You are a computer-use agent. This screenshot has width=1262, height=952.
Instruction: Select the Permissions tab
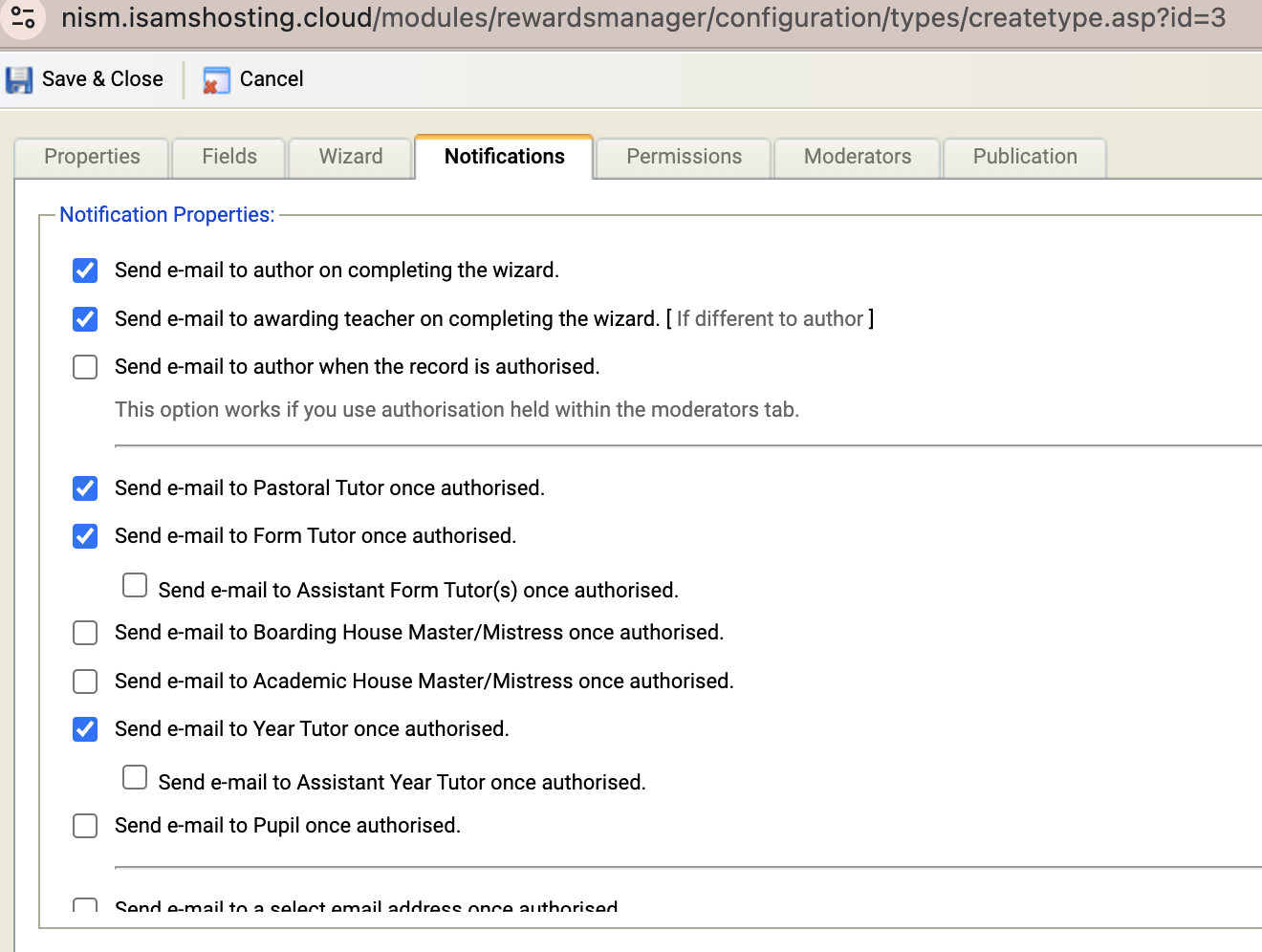point(684,157)
